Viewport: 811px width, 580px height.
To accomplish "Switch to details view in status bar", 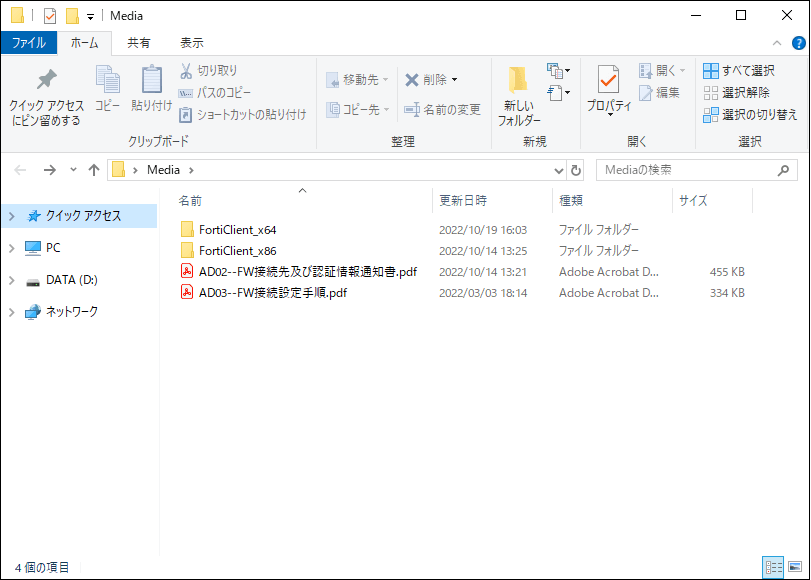I will coord(773,567).
